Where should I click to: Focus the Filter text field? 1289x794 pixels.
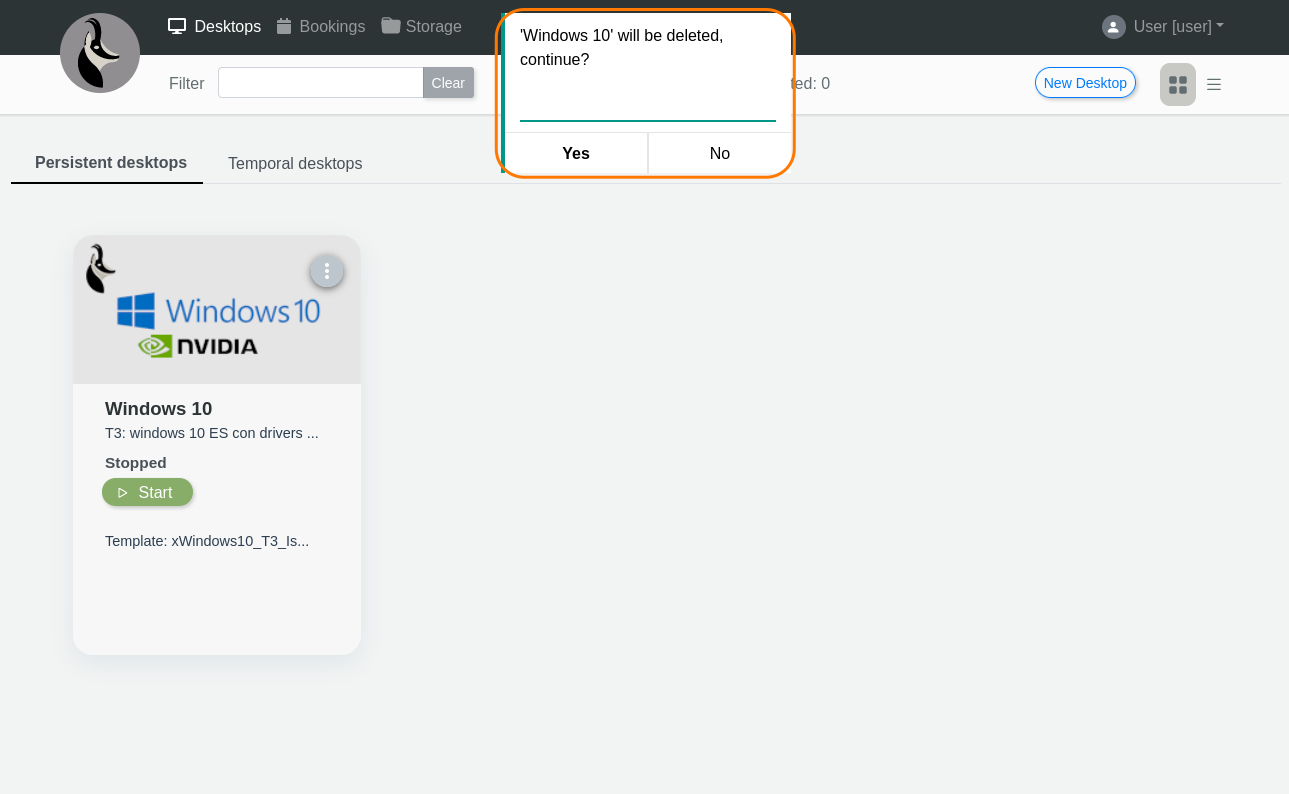point(320,83)
